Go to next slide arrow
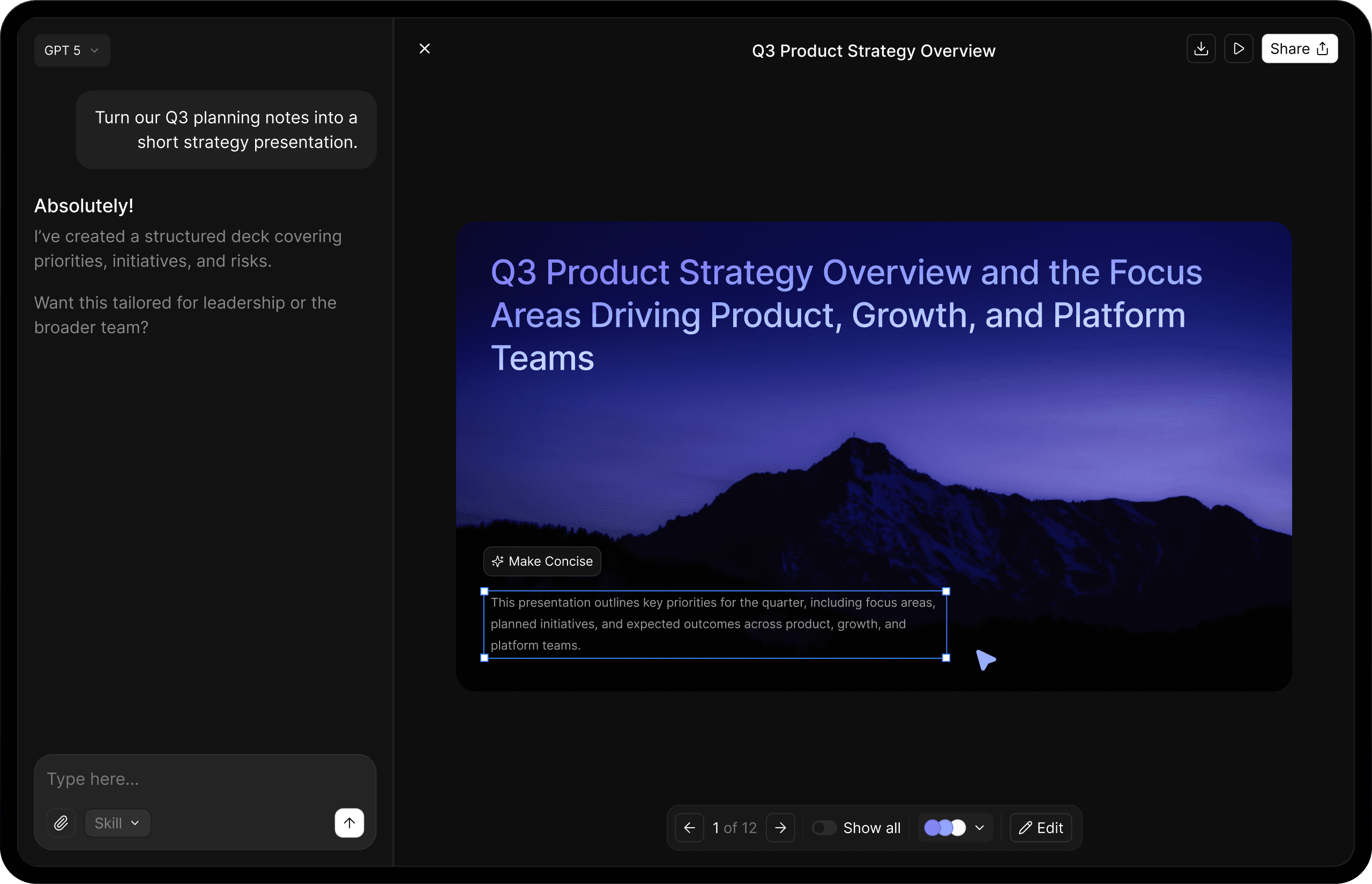 tap(780, 828)
